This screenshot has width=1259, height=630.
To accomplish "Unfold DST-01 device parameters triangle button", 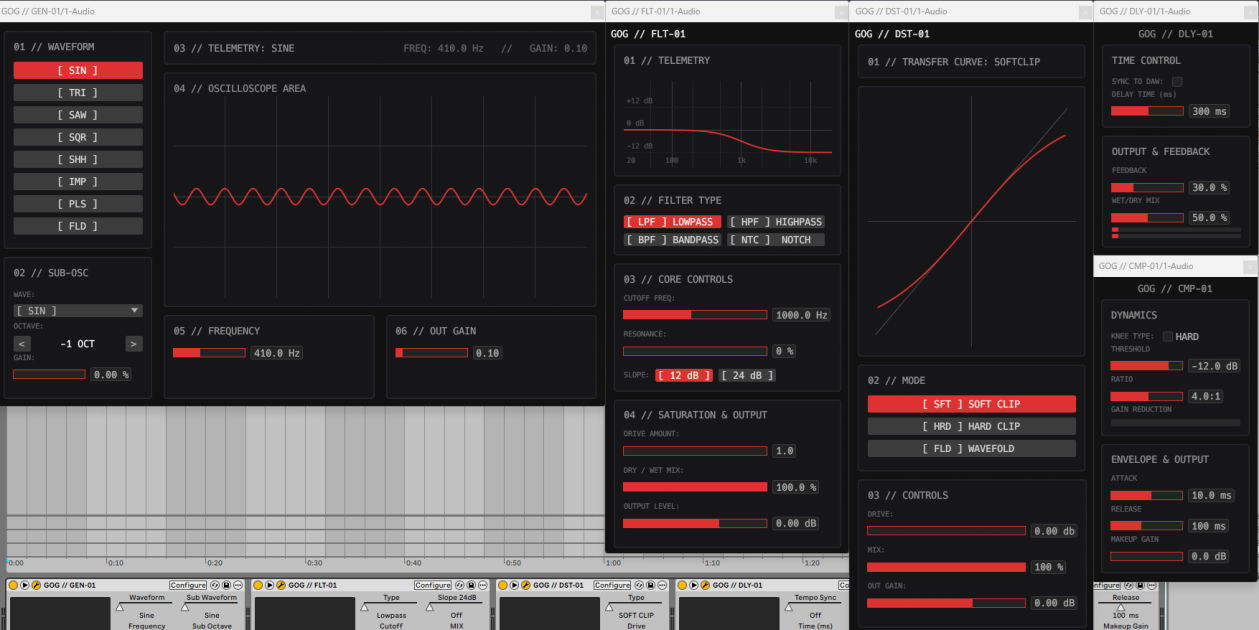I will coord(514,585).
